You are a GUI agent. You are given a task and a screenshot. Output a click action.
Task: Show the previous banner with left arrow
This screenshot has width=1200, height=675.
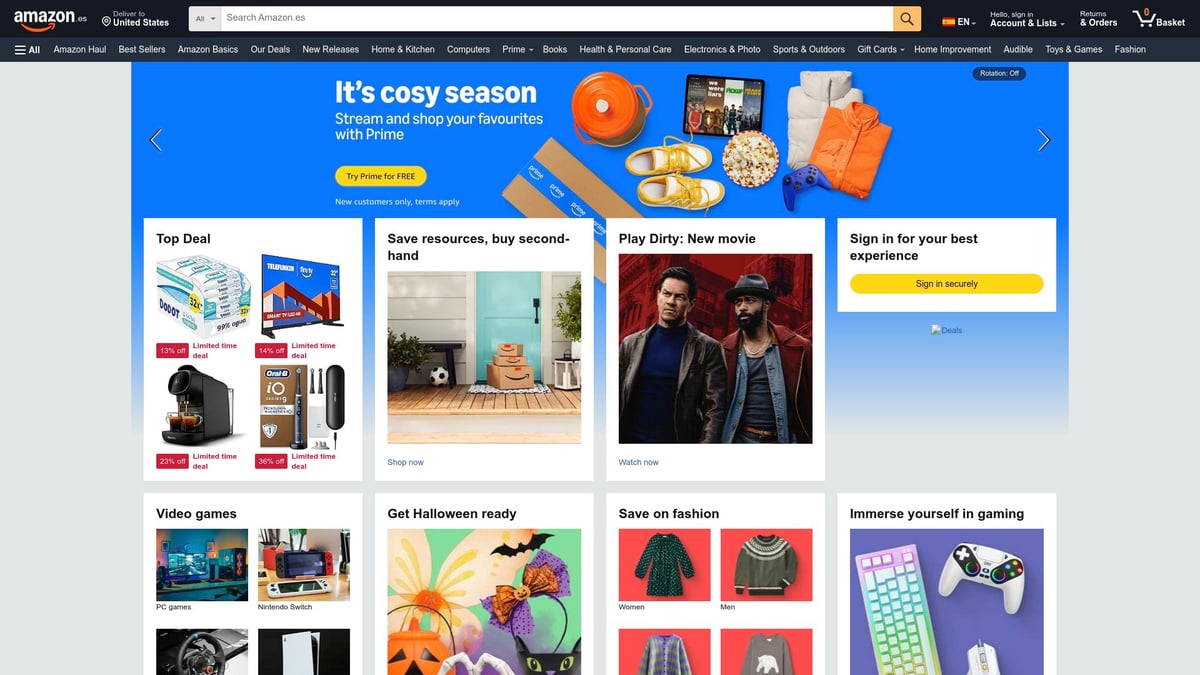(155, 140)
